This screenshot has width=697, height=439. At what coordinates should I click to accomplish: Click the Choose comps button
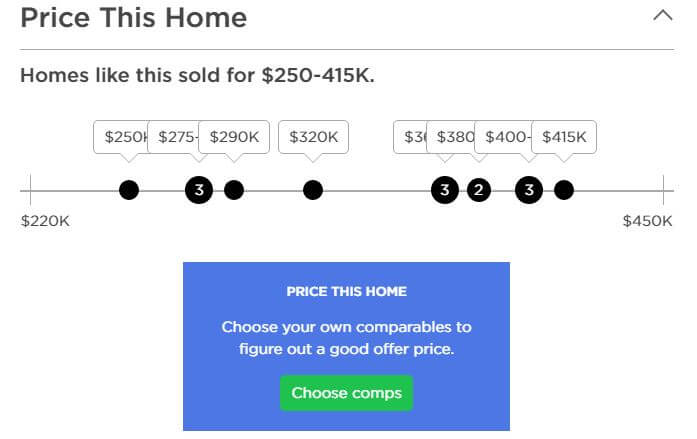[x=346, y=393]
